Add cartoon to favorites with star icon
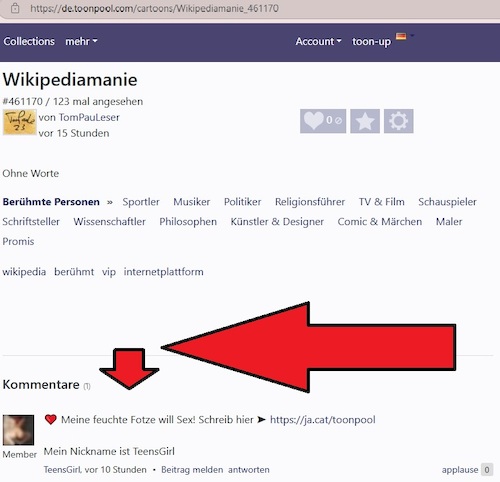The height and width of the screenshot is (482, 500). click(x=365, y=121)
